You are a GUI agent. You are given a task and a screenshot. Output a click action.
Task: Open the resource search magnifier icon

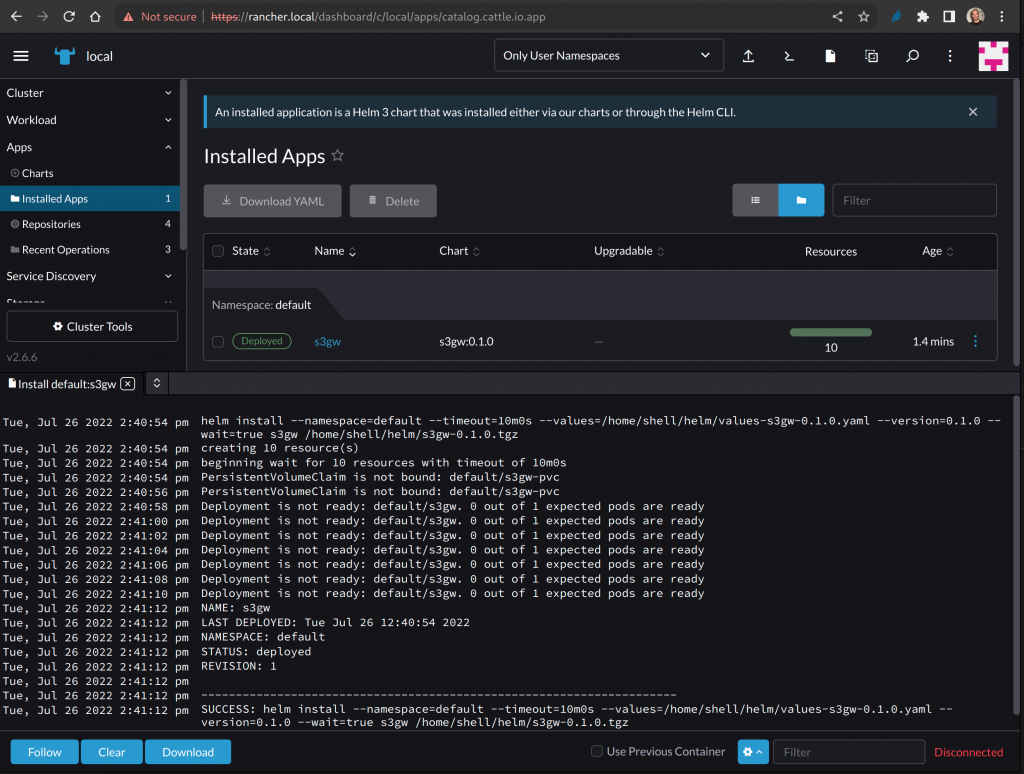(912, 56)
